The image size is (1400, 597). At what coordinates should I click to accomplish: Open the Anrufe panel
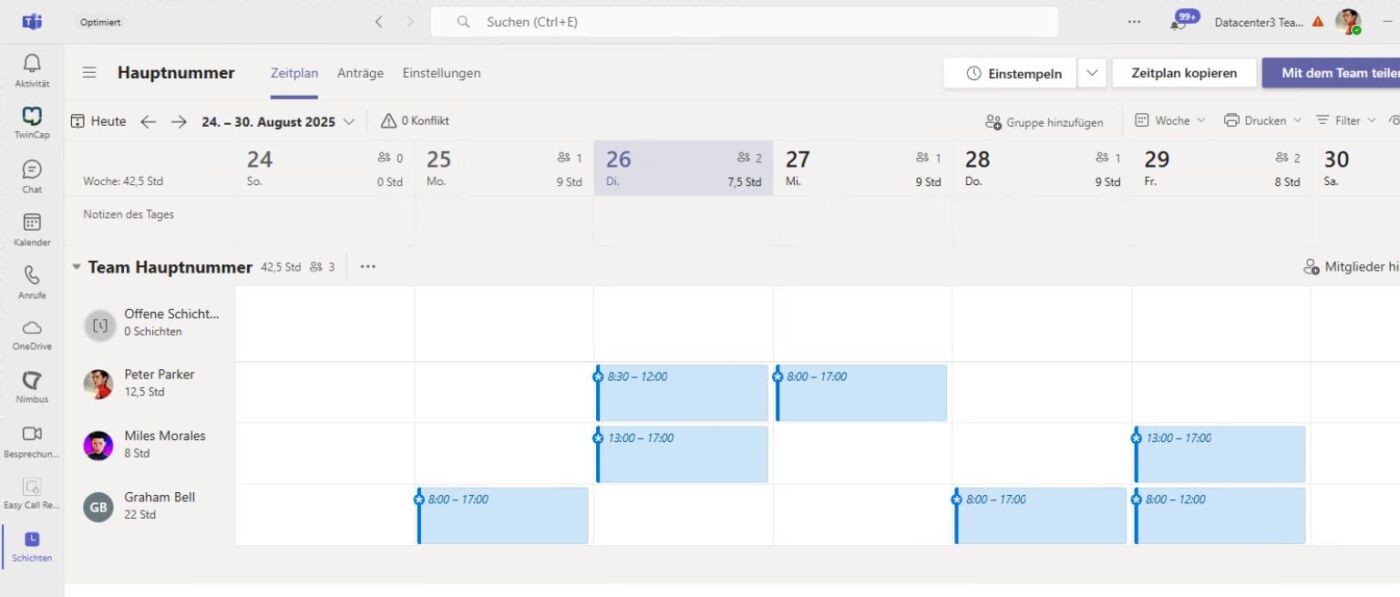pyautogui.click(x=31, y=280)
